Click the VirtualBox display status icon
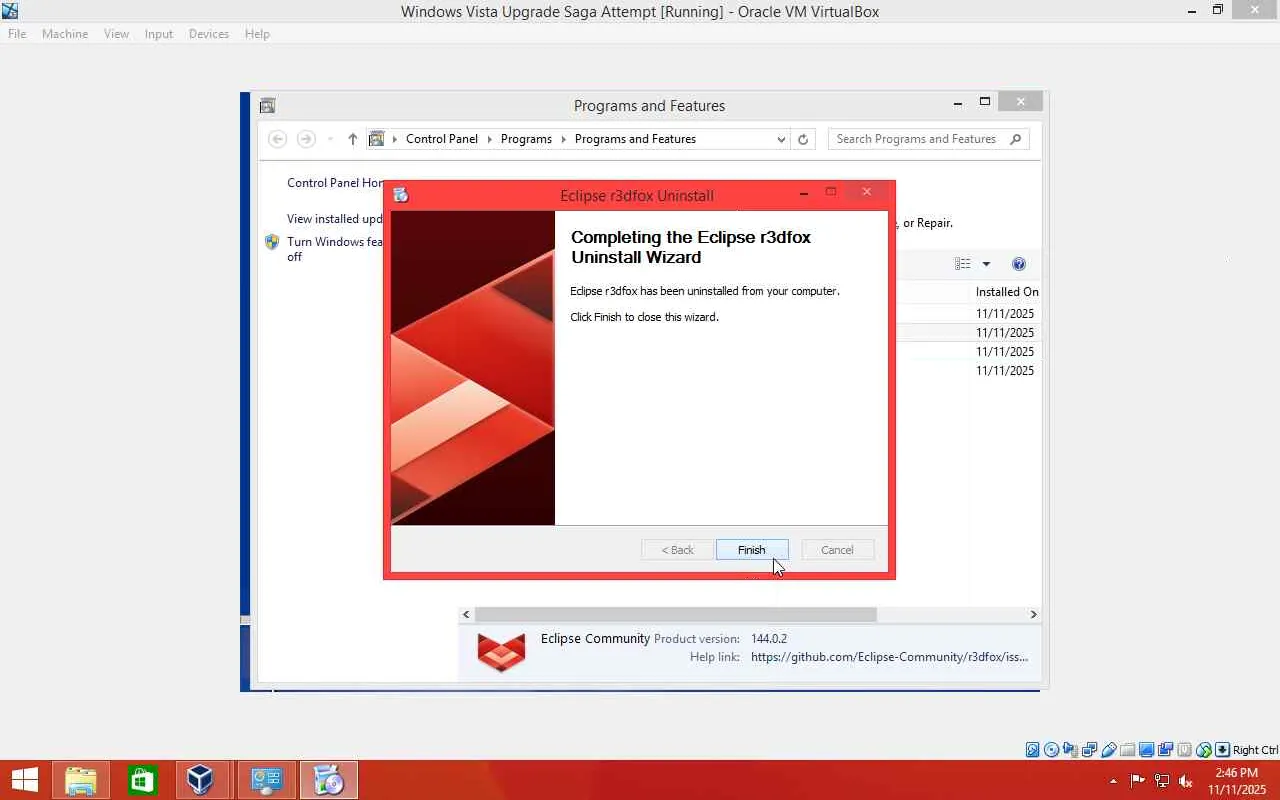This screenshot has height=800, width=1280. tap(1147, 750)
